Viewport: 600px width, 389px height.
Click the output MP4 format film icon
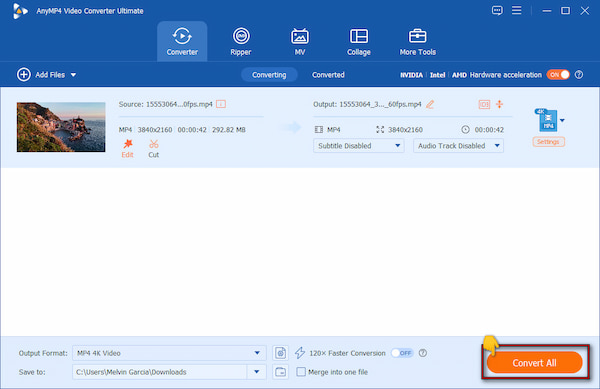[318, 130]
